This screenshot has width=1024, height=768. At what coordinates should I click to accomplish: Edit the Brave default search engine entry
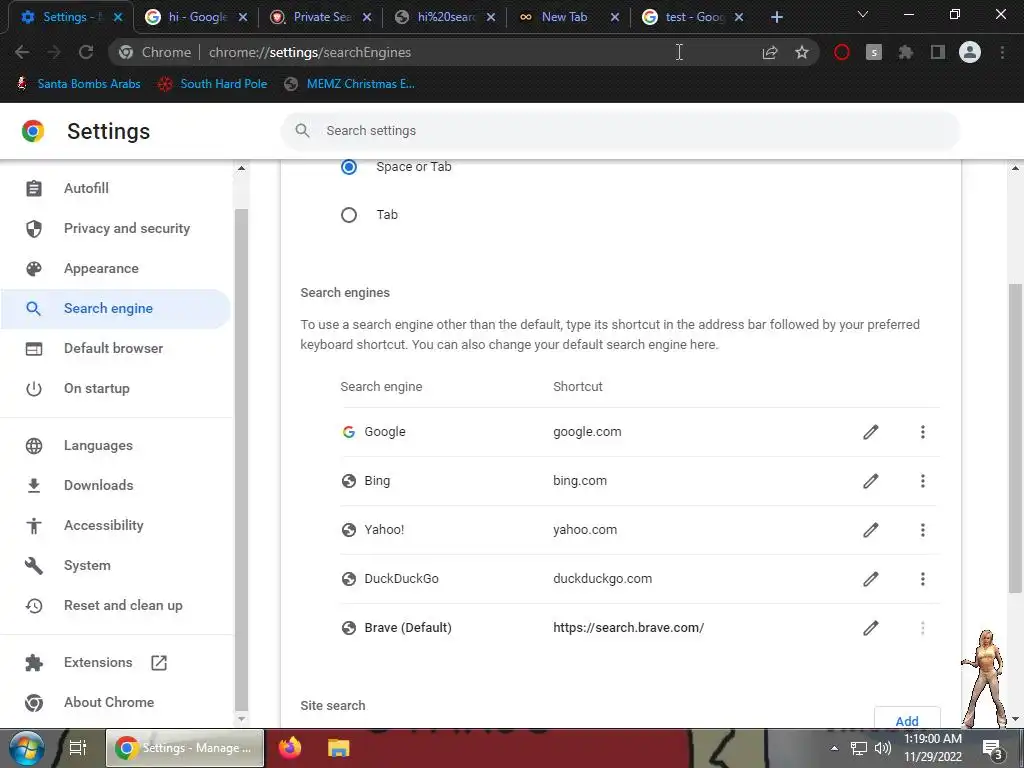pos(871,628)
